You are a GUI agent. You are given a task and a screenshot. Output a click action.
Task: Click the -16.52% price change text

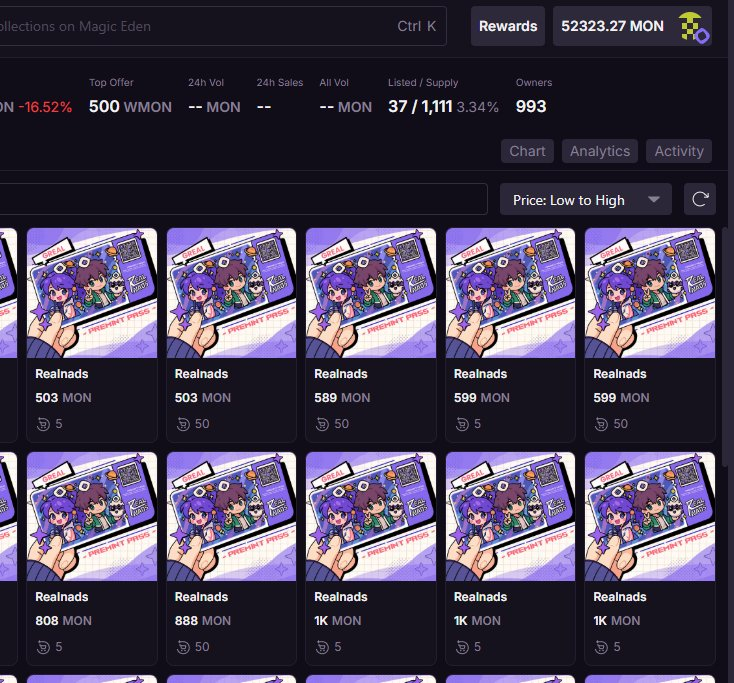[x=45, y=107]
